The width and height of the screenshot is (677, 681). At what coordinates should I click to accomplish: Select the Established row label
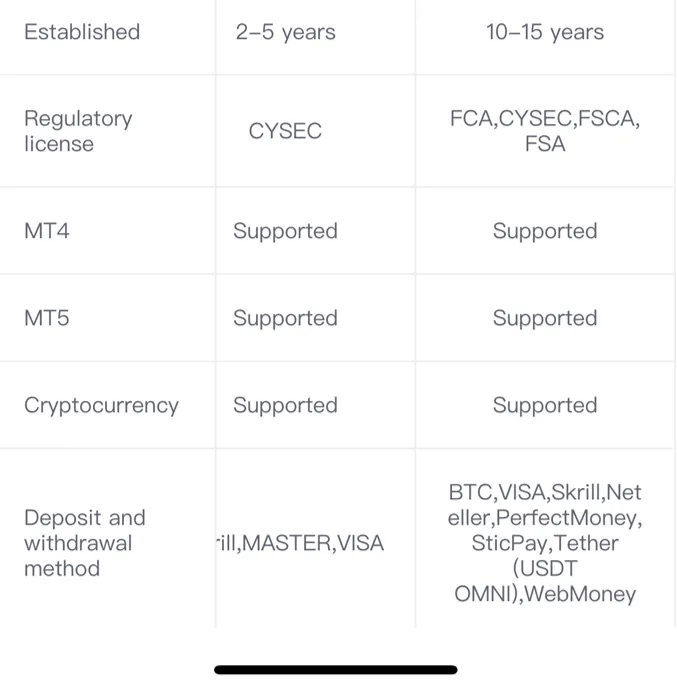pyautogui.click(x=82, y=32)
